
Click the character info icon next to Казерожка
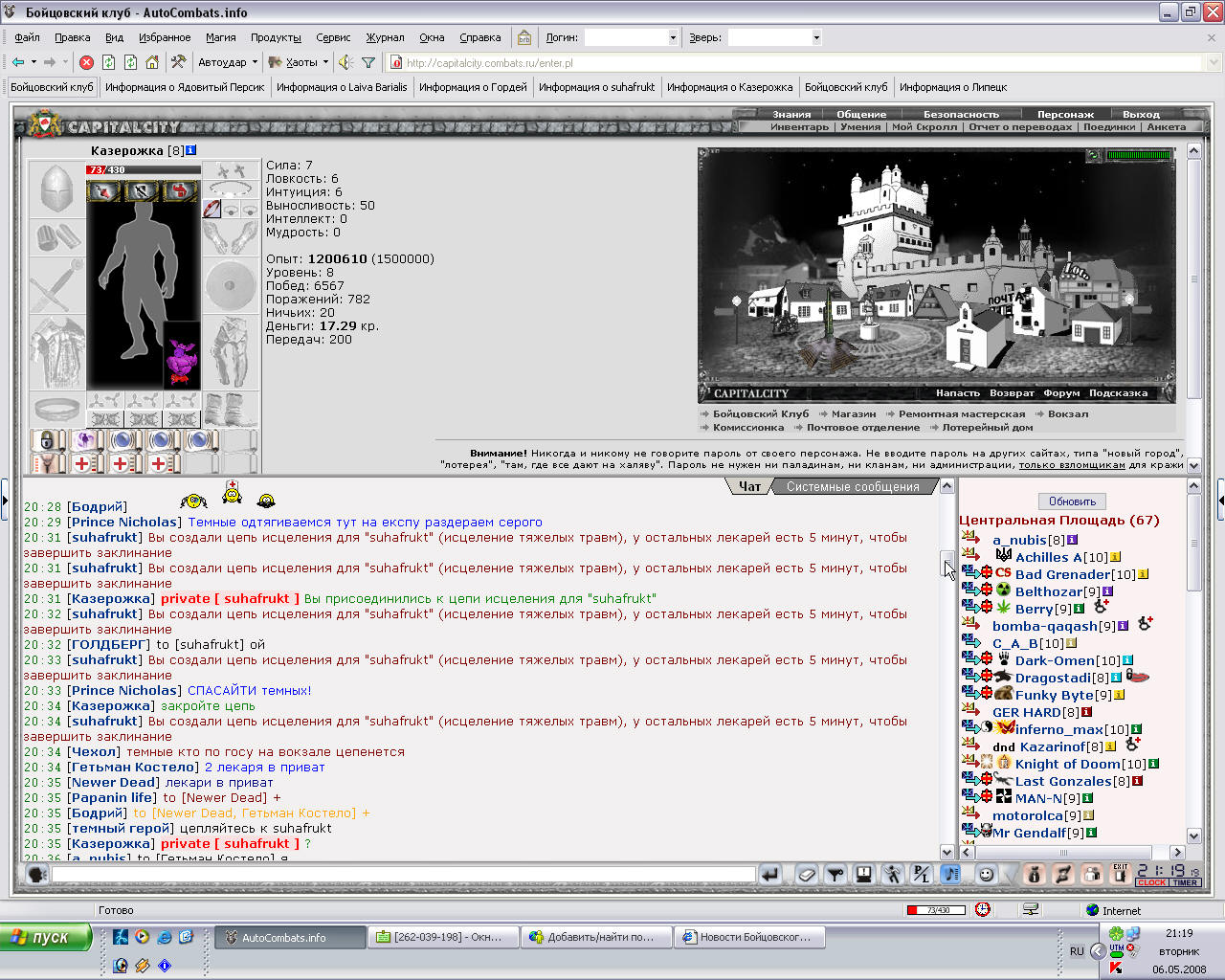tap(190, 150)
